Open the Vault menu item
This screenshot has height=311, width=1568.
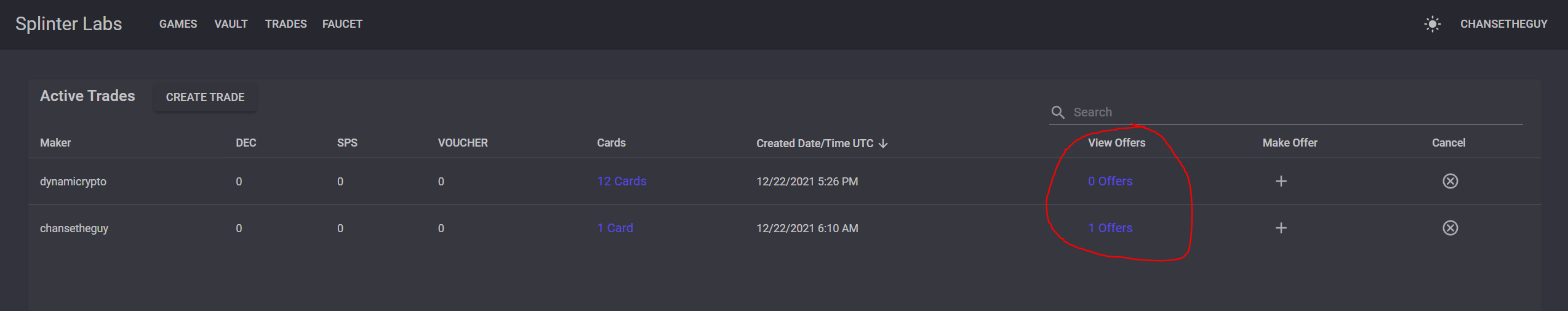pos(231,24)
